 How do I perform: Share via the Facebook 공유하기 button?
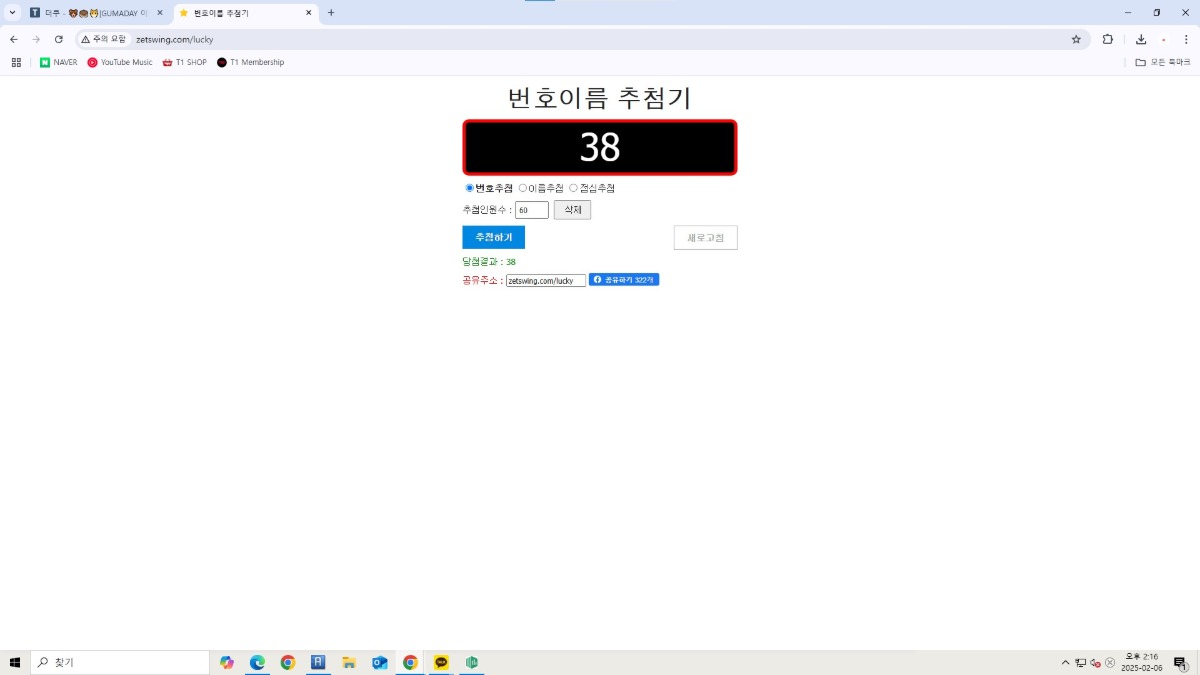pyautogui.click(x=624, y=280)
